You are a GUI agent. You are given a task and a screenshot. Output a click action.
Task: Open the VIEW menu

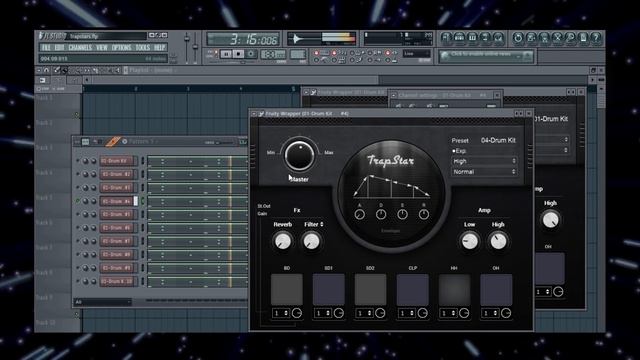coord(102,48)
